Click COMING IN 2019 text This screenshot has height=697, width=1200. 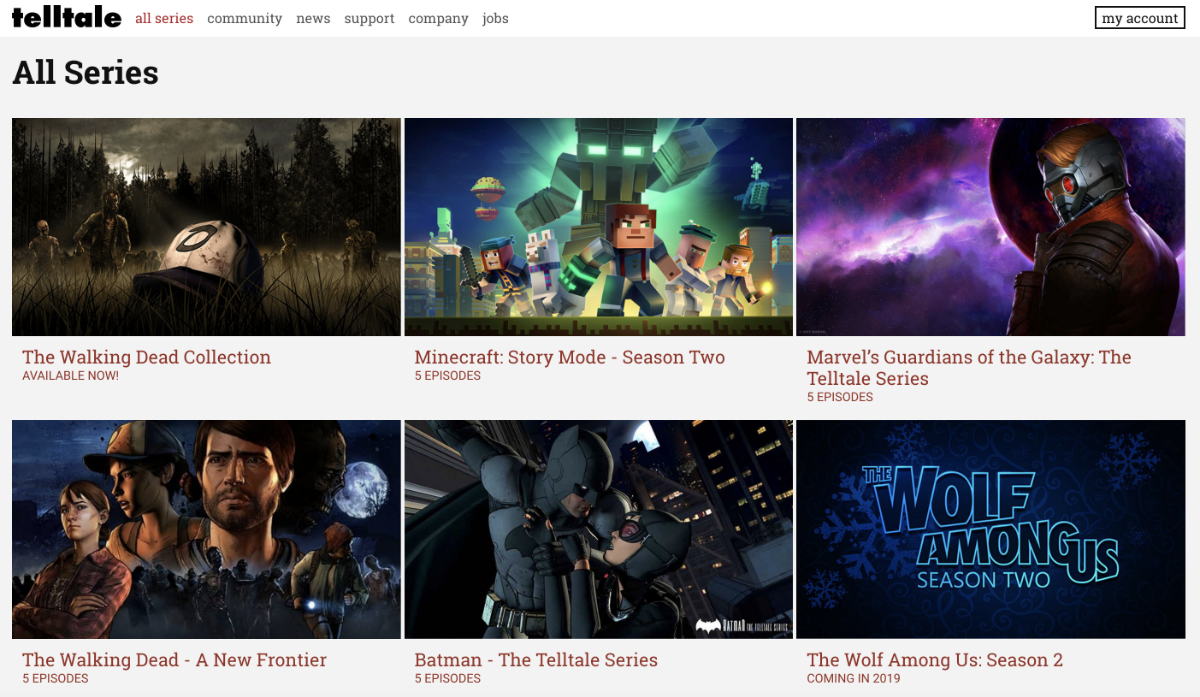point(853,679)
